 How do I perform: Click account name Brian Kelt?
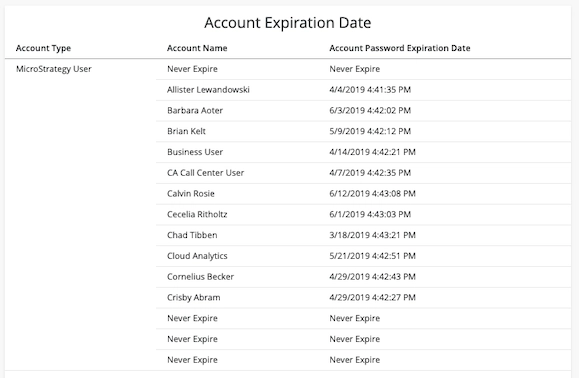coord(186,131)
